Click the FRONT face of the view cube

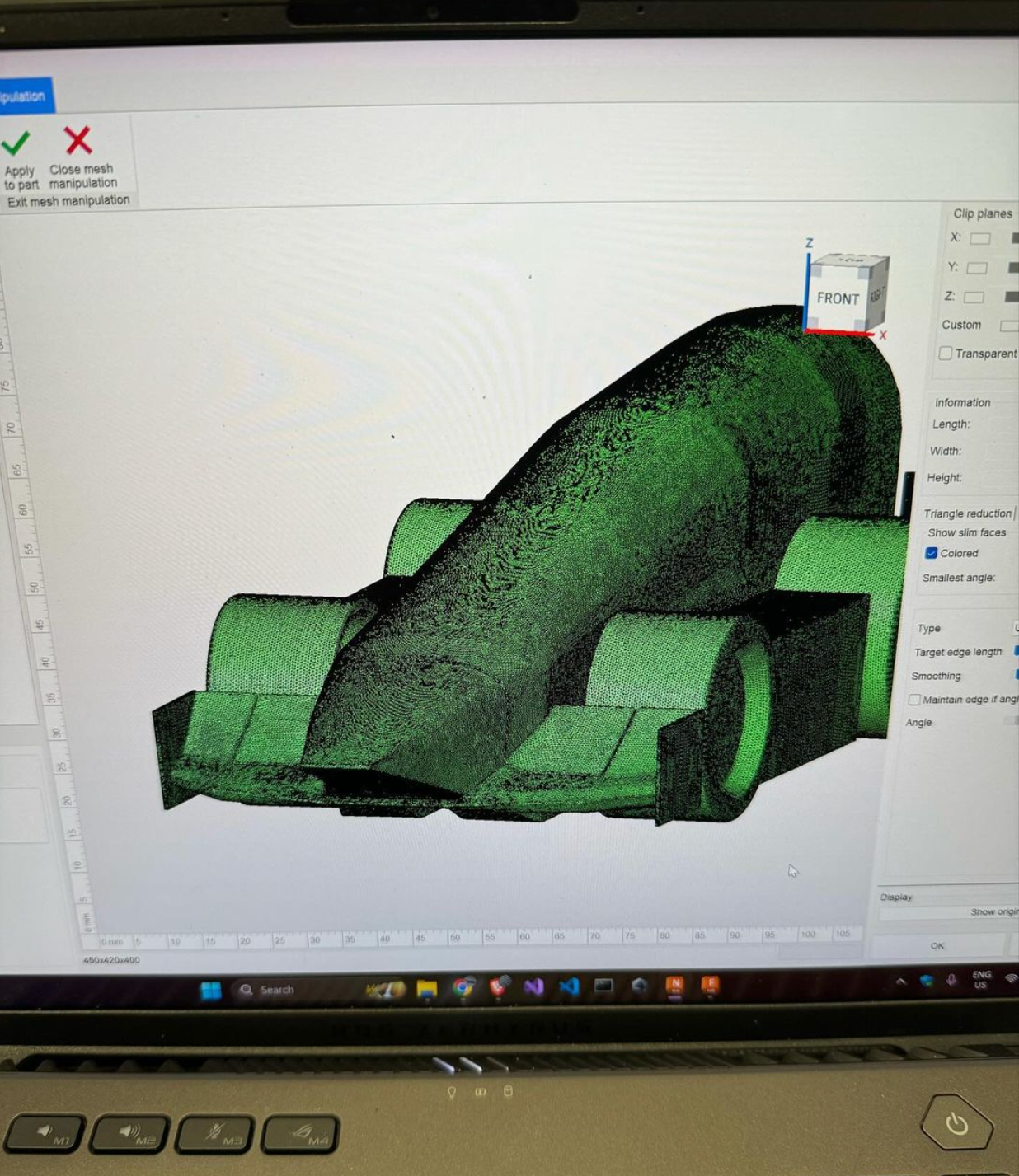click(838, 298)
